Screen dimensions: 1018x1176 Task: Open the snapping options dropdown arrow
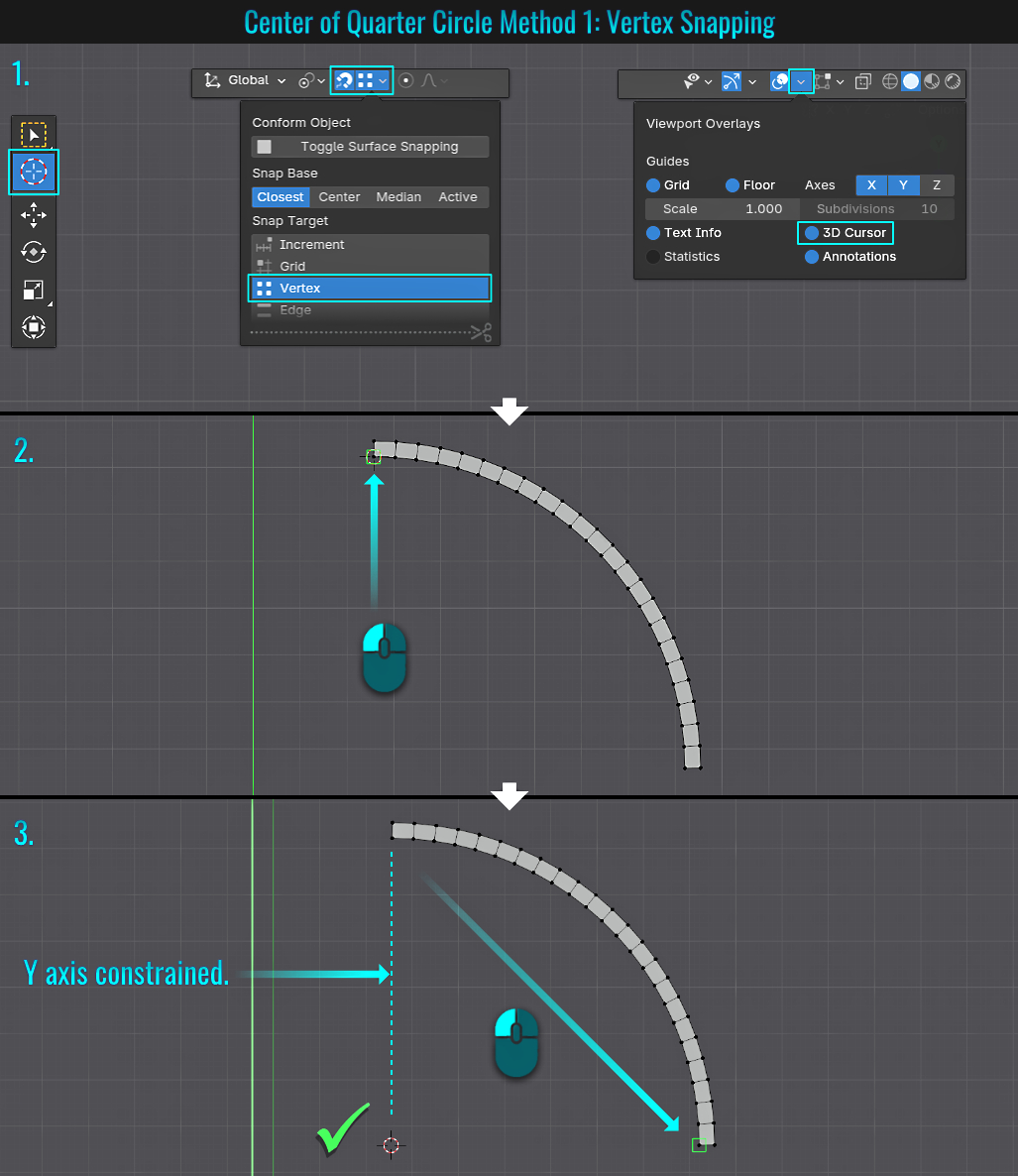pyautogui.click(x=383, y=81)
